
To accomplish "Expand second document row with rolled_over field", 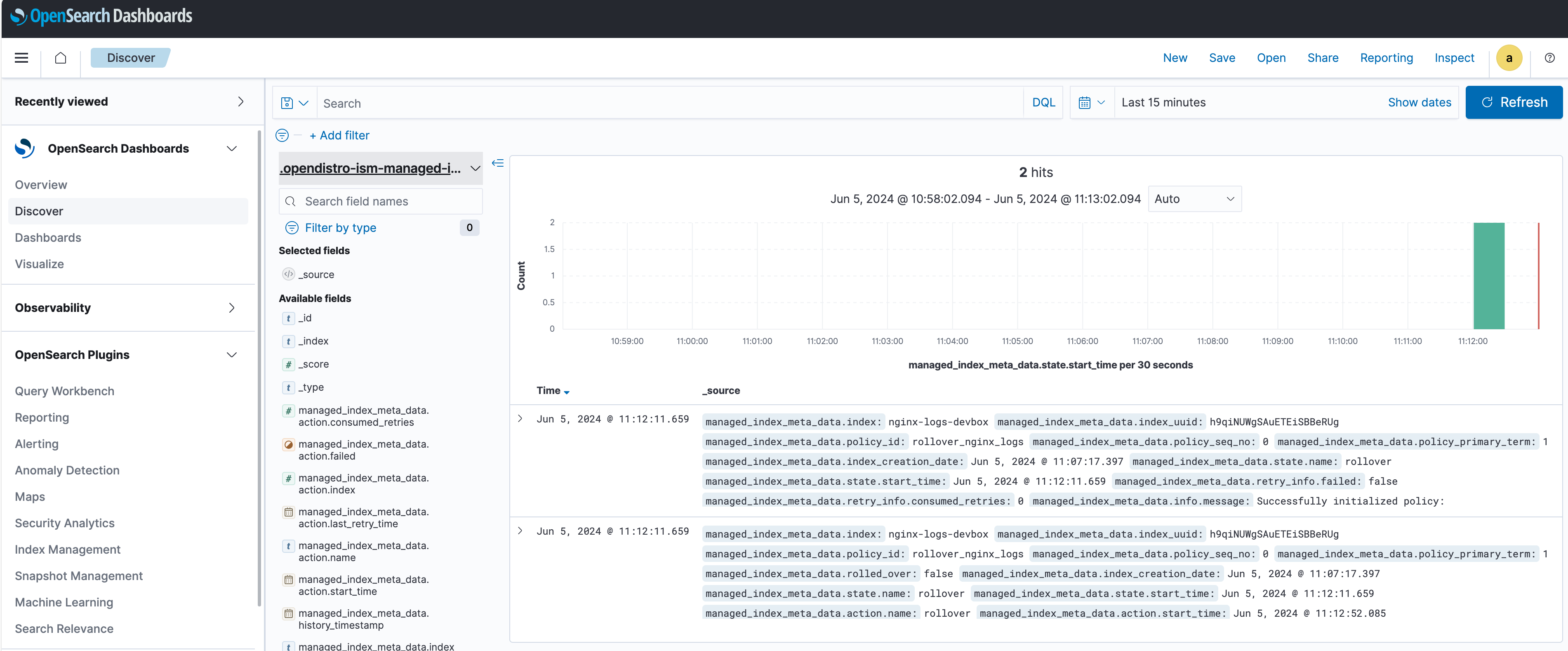I will click(x=520, y=531).
